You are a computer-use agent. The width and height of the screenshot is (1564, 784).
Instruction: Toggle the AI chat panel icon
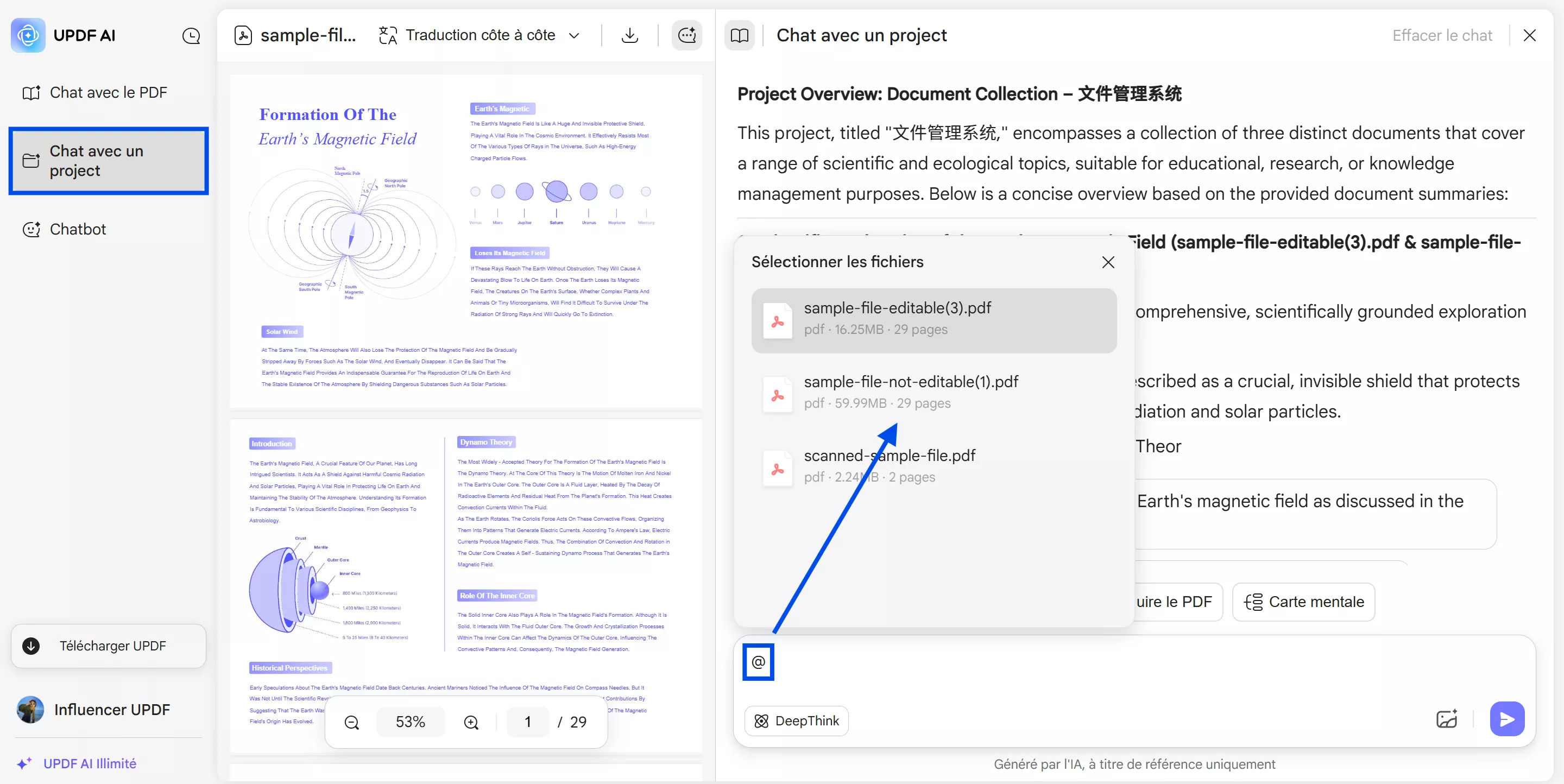coord(686,35)
